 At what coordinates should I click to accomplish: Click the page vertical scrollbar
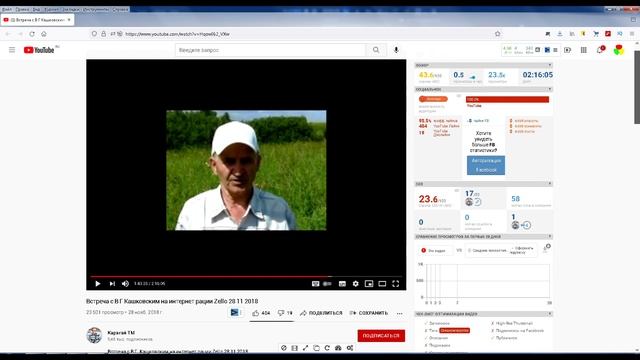tap(637, 87)
